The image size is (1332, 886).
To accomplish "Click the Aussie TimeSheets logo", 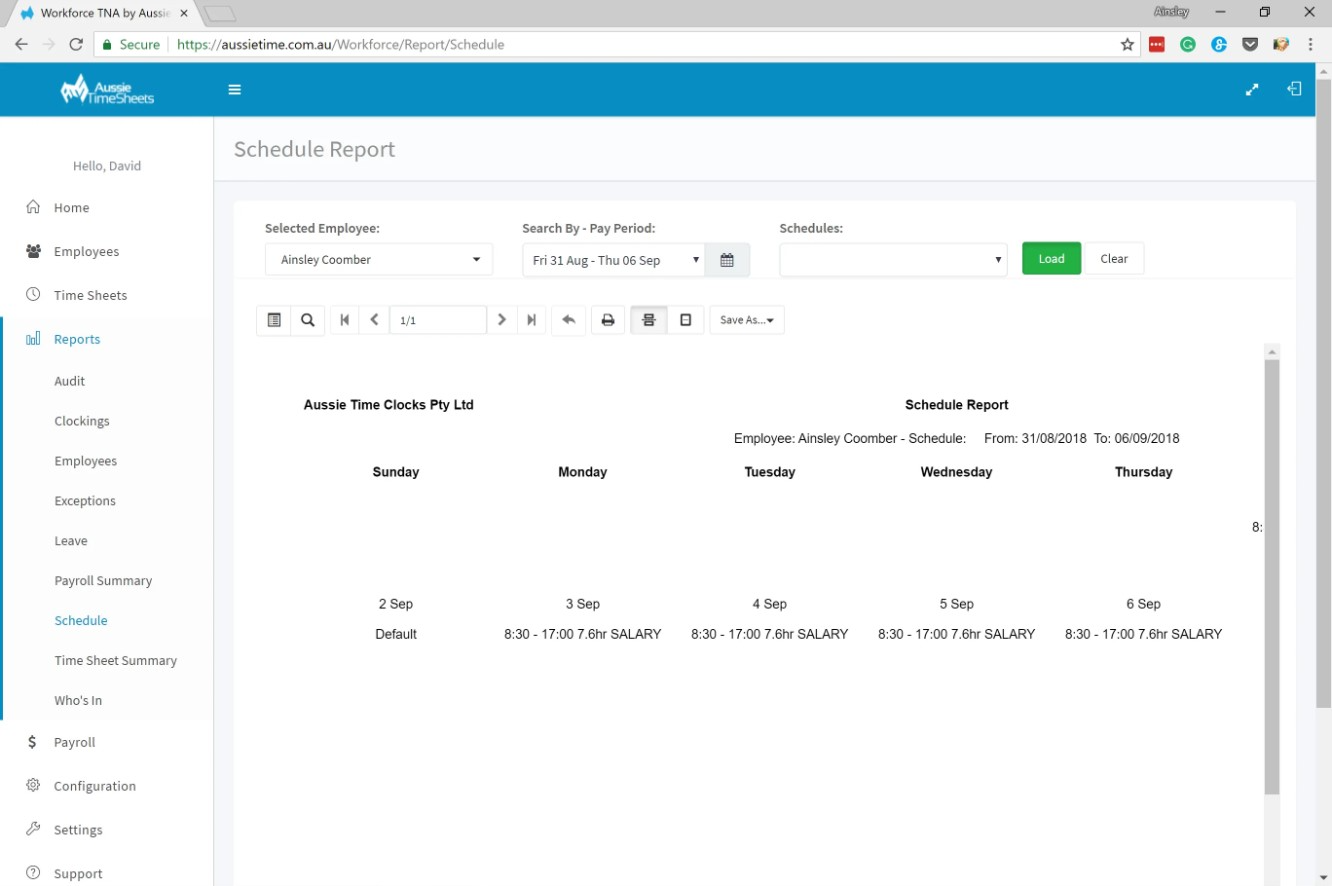I will click(108, 89).
